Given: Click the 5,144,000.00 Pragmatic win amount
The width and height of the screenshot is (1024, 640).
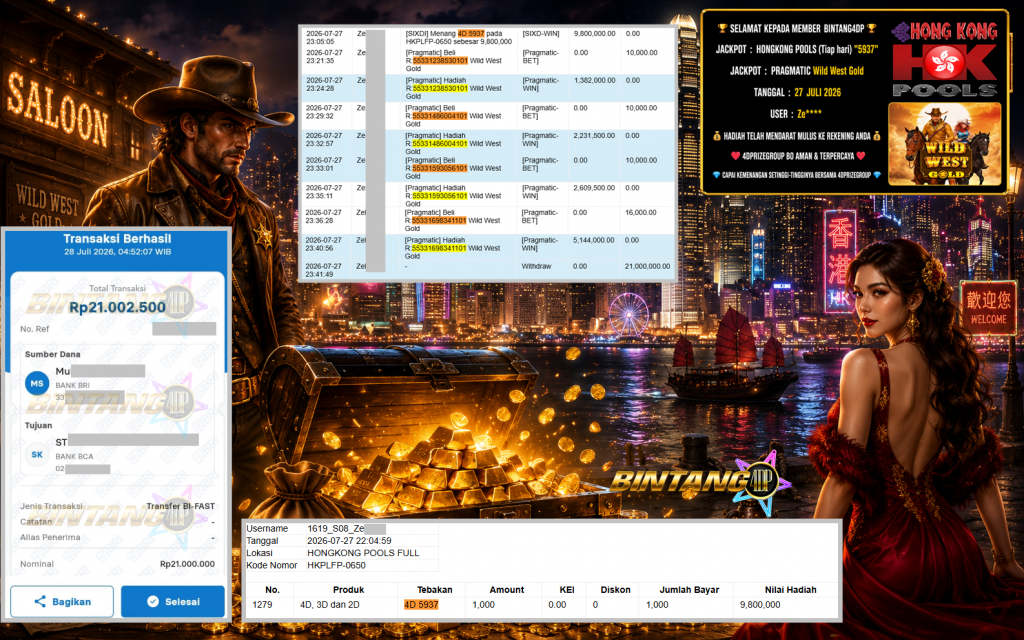Looking at the screenshot, I should [x=594, y=240].
